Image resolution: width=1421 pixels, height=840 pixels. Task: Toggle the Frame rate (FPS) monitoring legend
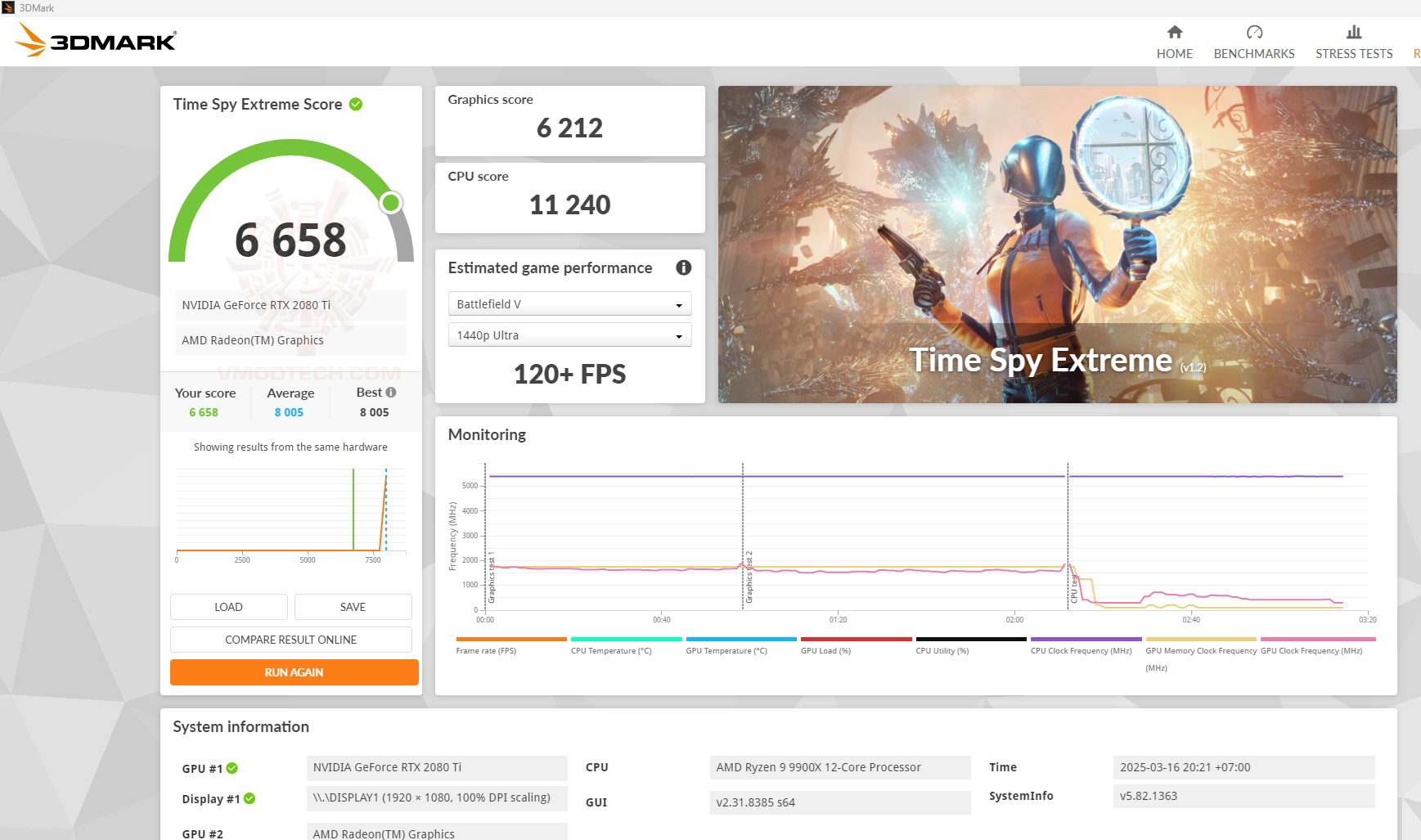click(510, 640)
